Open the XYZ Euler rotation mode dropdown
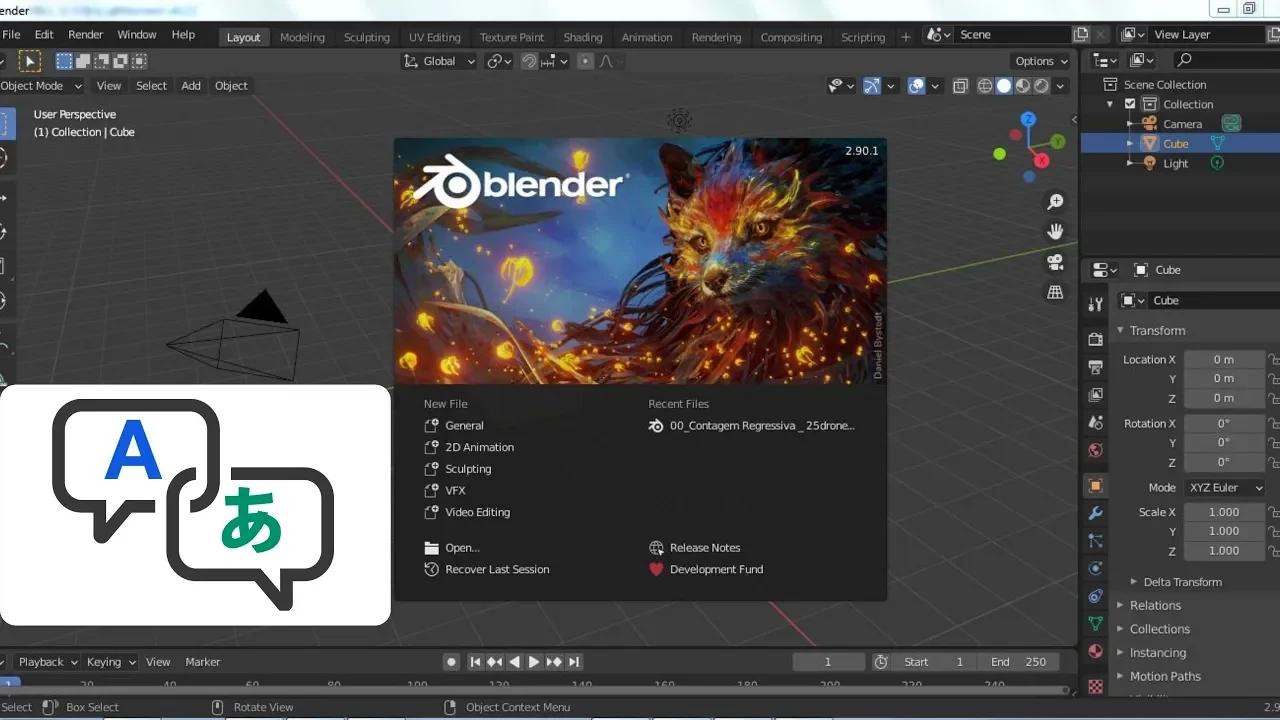The height and width of the screenshot is (720, 1280). (1224, 487)
